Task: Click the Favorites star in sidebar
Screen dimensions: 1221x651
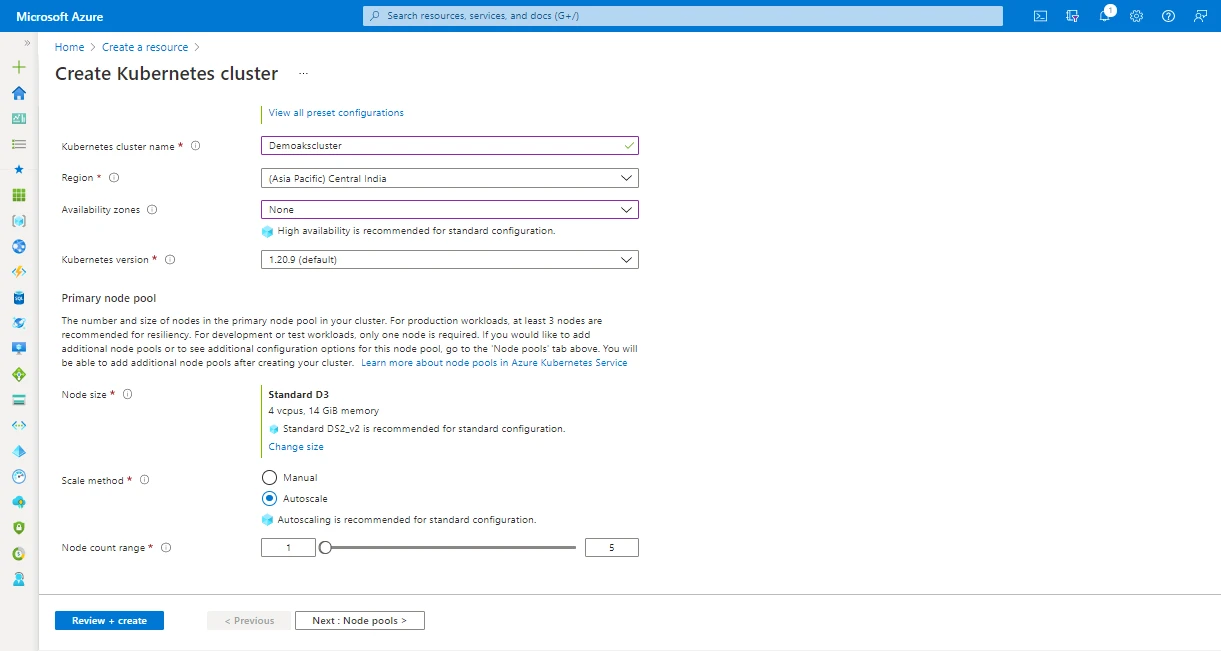Action: point(18,169)
